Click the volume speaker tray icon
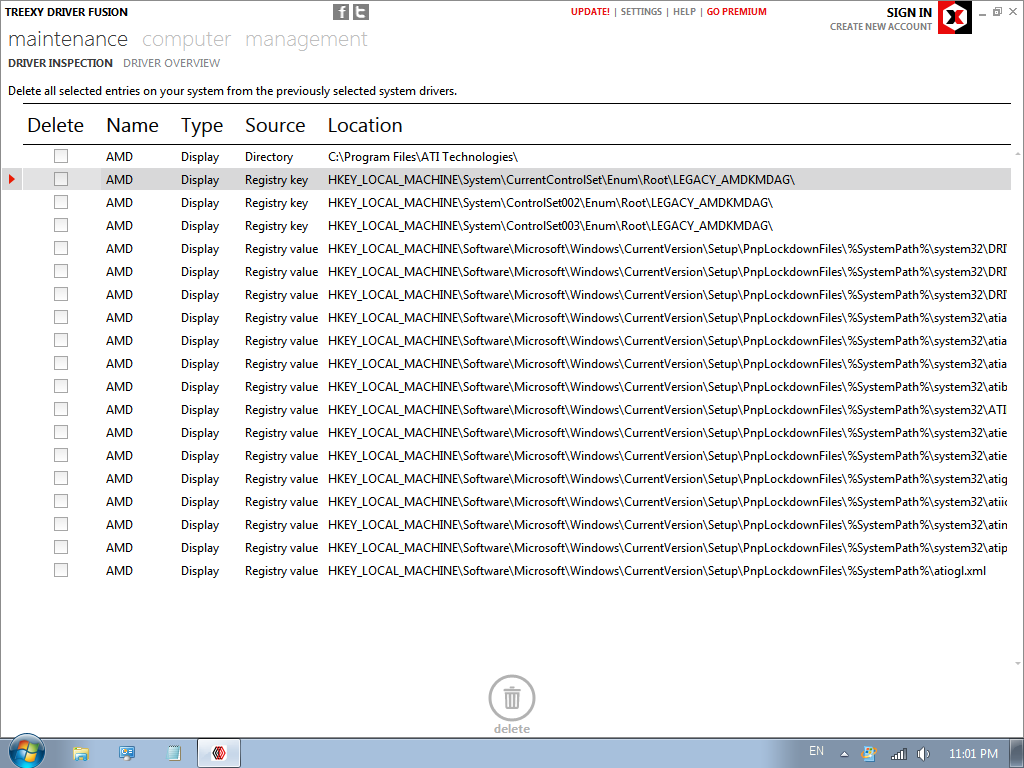This screenshot has width=1024, height=768. [923, 754]
